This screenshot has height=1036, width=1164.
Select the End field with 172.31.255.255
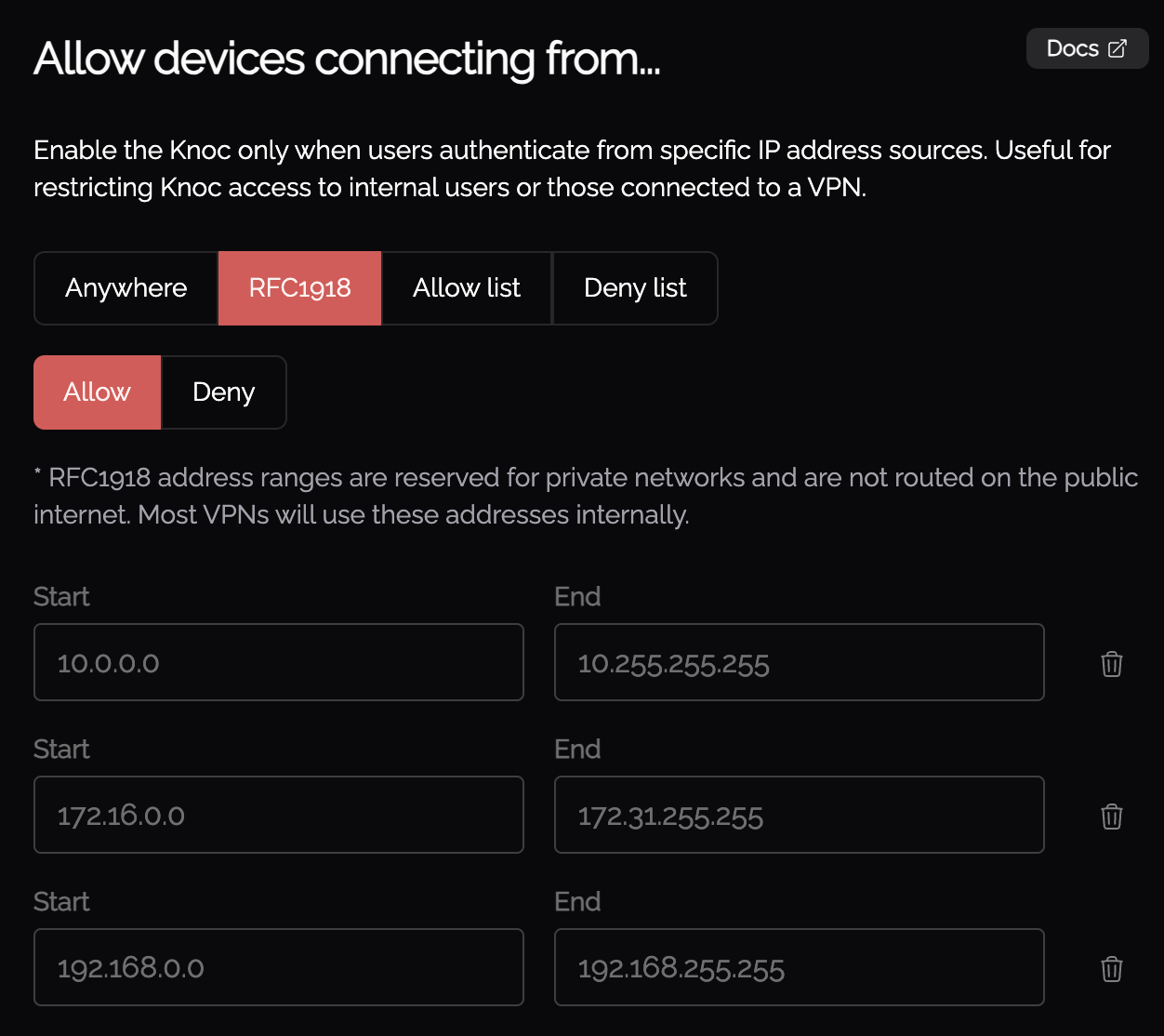[800, 815]
